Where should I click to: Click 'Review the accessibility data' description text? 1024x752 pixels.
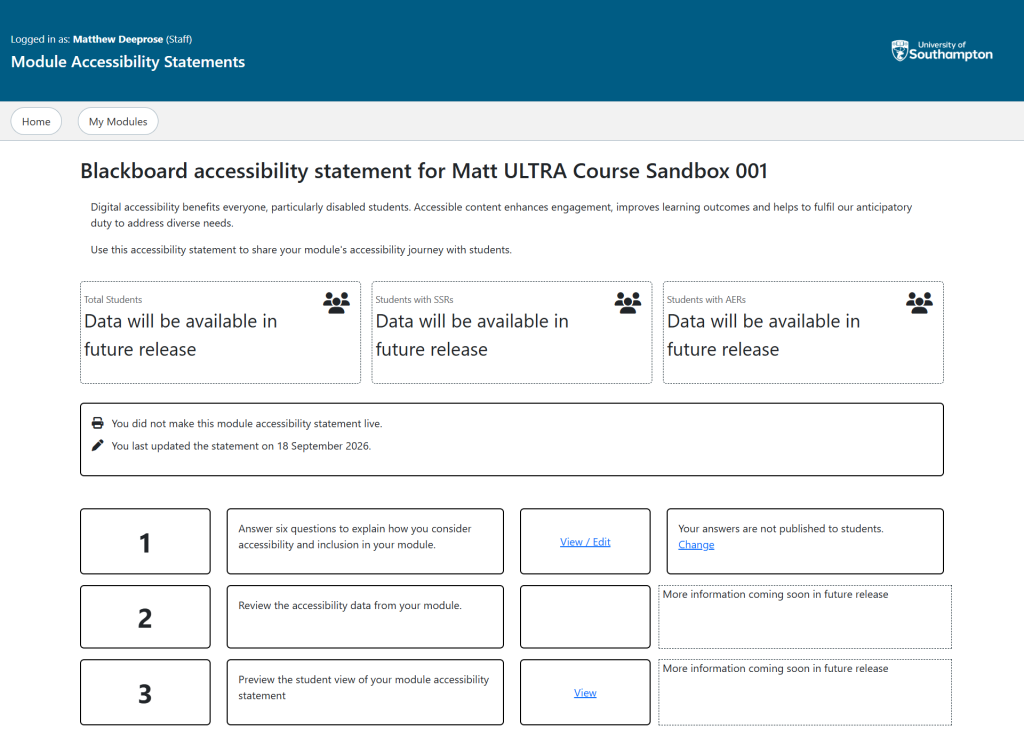click(350, 606)
